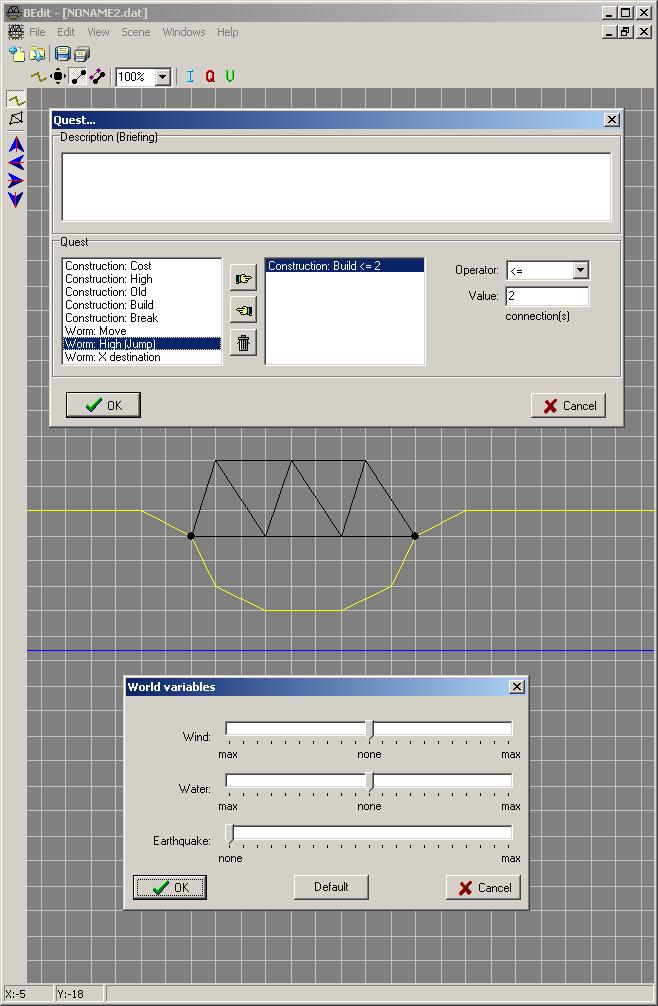The height and width of the screenshot is (1006, 658).
Task: Open the File menu
Action: (37, 32)
